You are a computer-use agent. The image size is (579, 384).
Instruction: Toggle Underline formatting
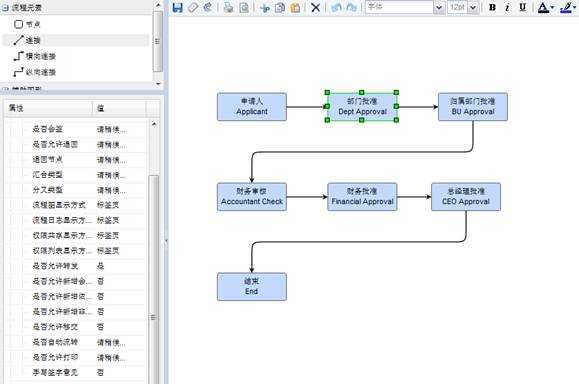click(x=523, y=7)
